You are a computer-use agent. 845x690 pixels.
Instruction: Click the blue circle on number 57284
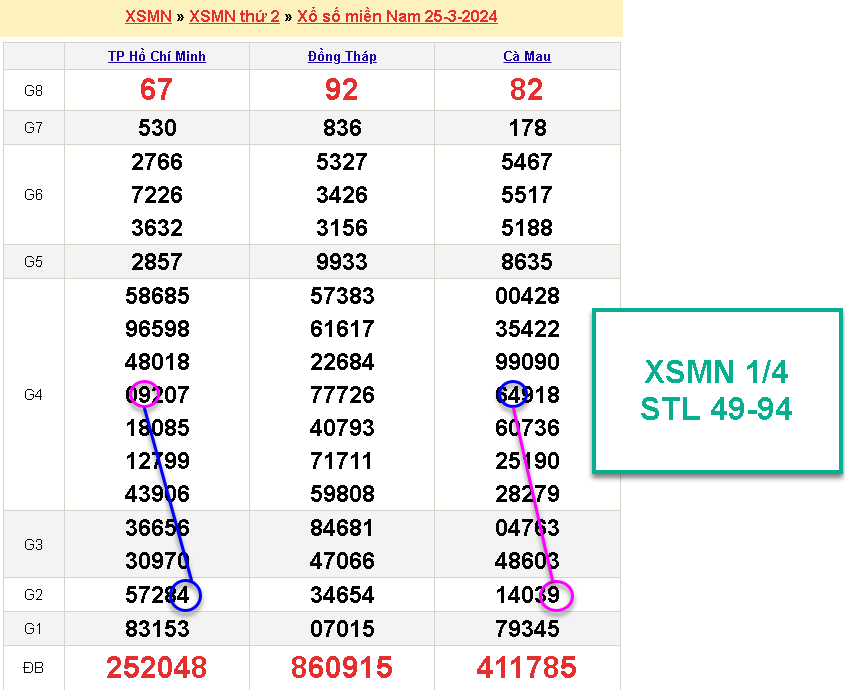click(185, 595)
